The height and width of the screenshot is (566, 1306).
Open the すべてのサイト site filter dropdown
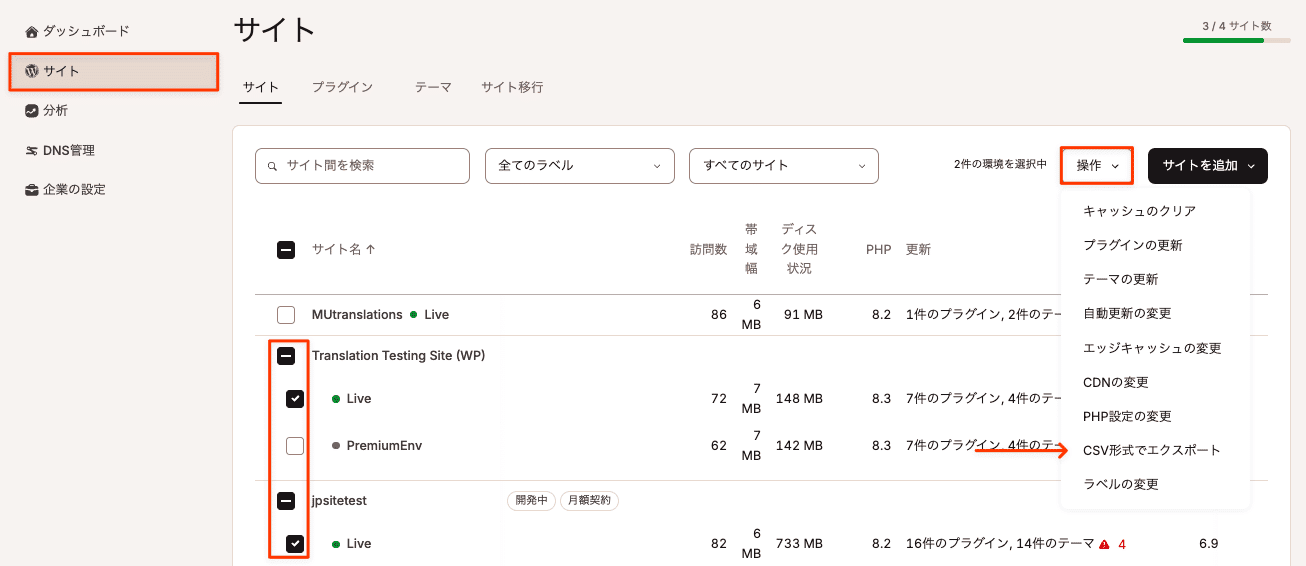pyautogui.click(x=784, y=166)
